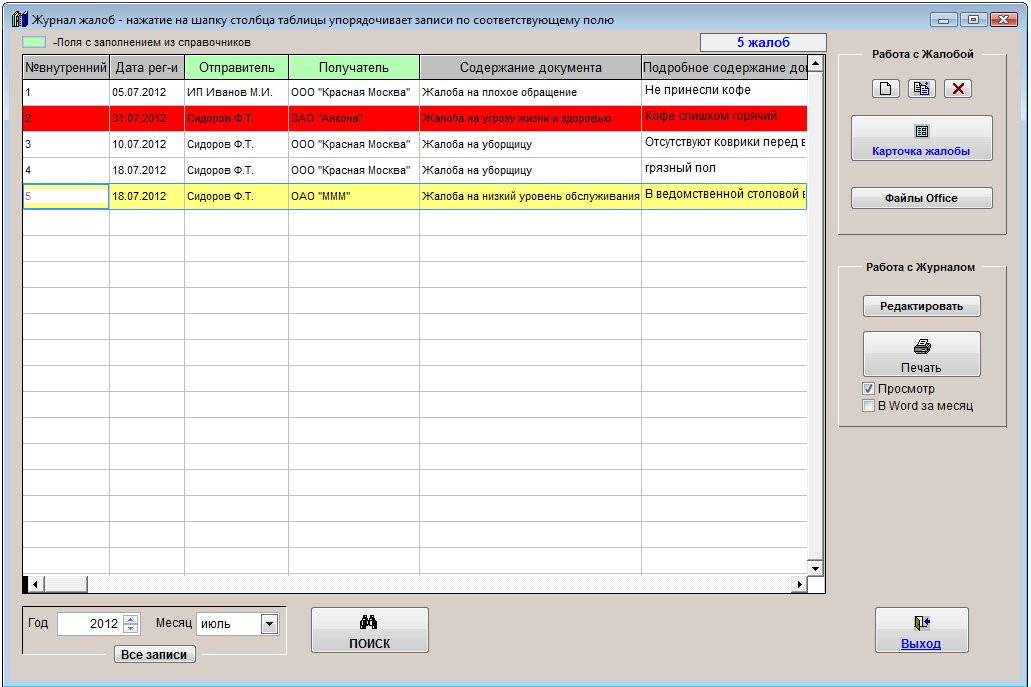Exit via the Выход button
This screenshot has height=687, width=1031.
tap(921, 630)
